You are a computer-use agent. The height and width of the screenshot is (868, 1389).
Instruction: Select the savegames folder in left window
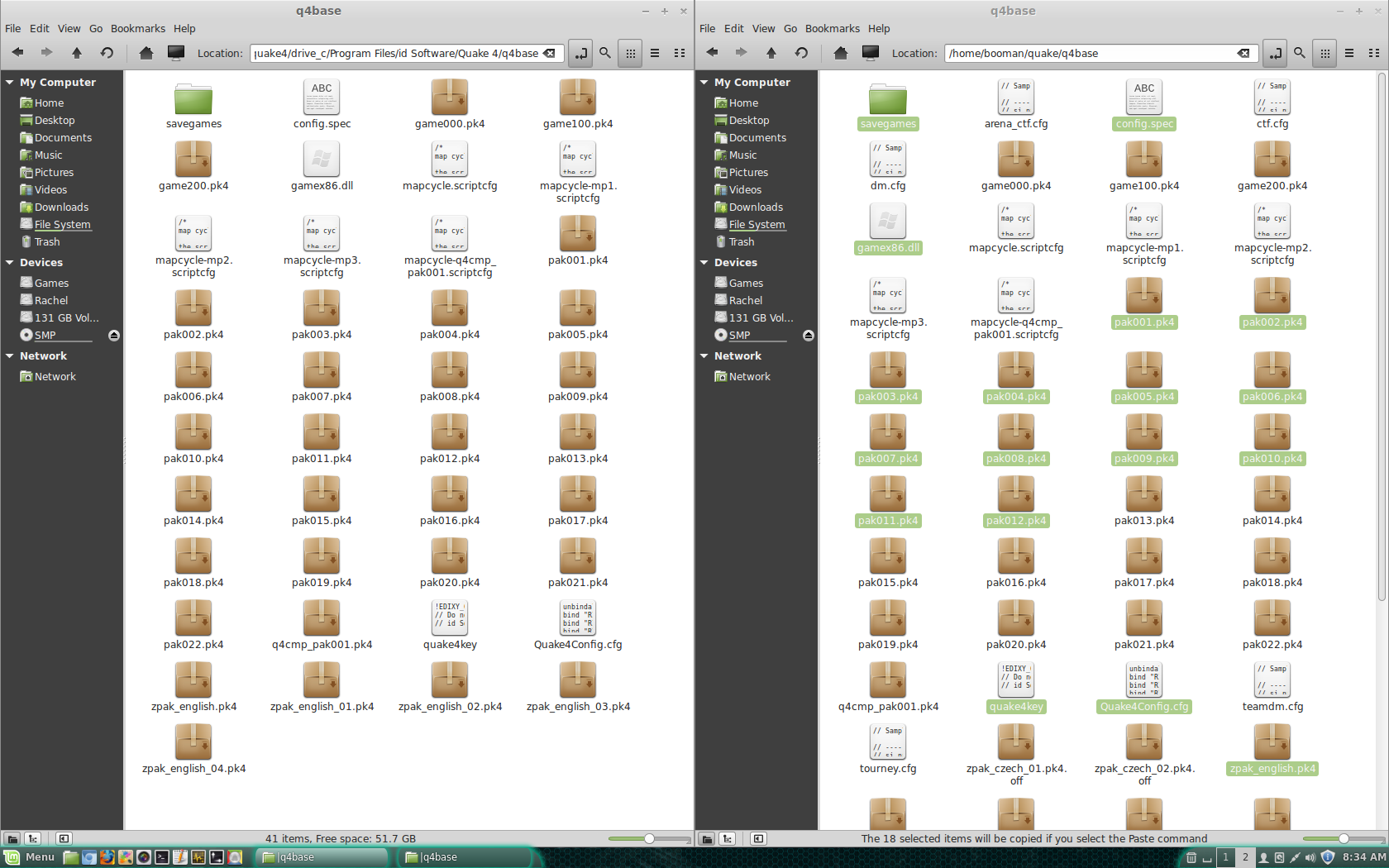(193, 103)
